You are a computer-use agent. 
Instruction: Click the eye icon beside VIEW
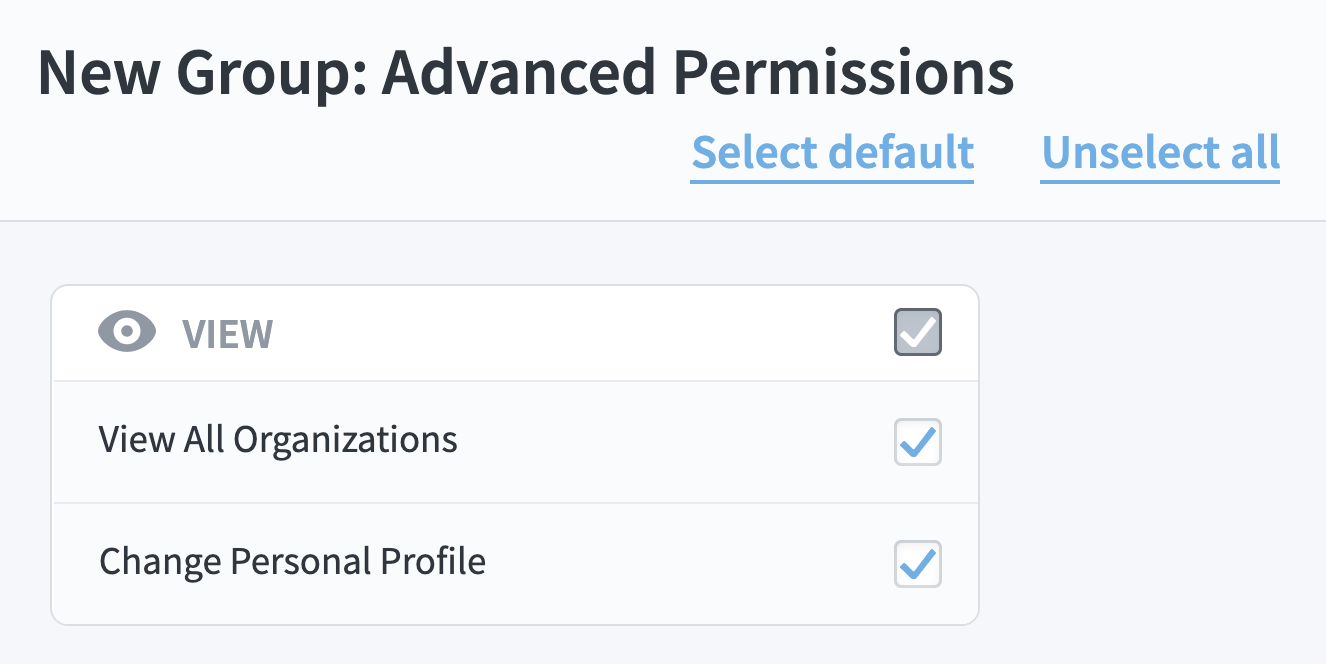click(x=127, y=333)
